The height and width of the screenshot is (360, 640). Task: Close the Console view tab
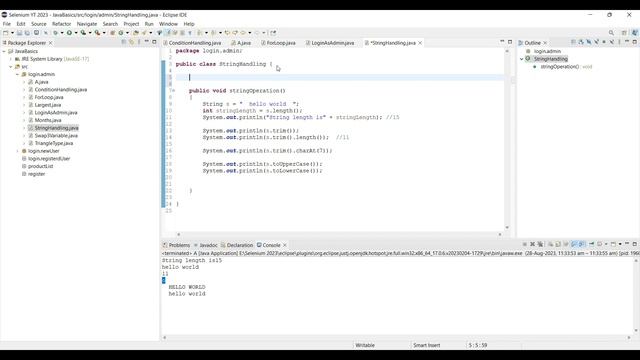[284, 245]
